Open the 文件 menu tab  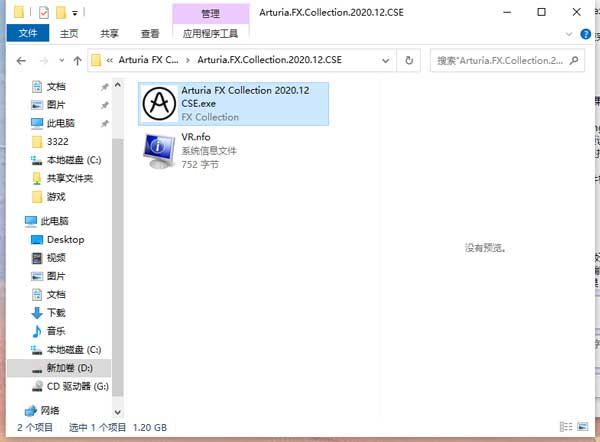(28, 33)
